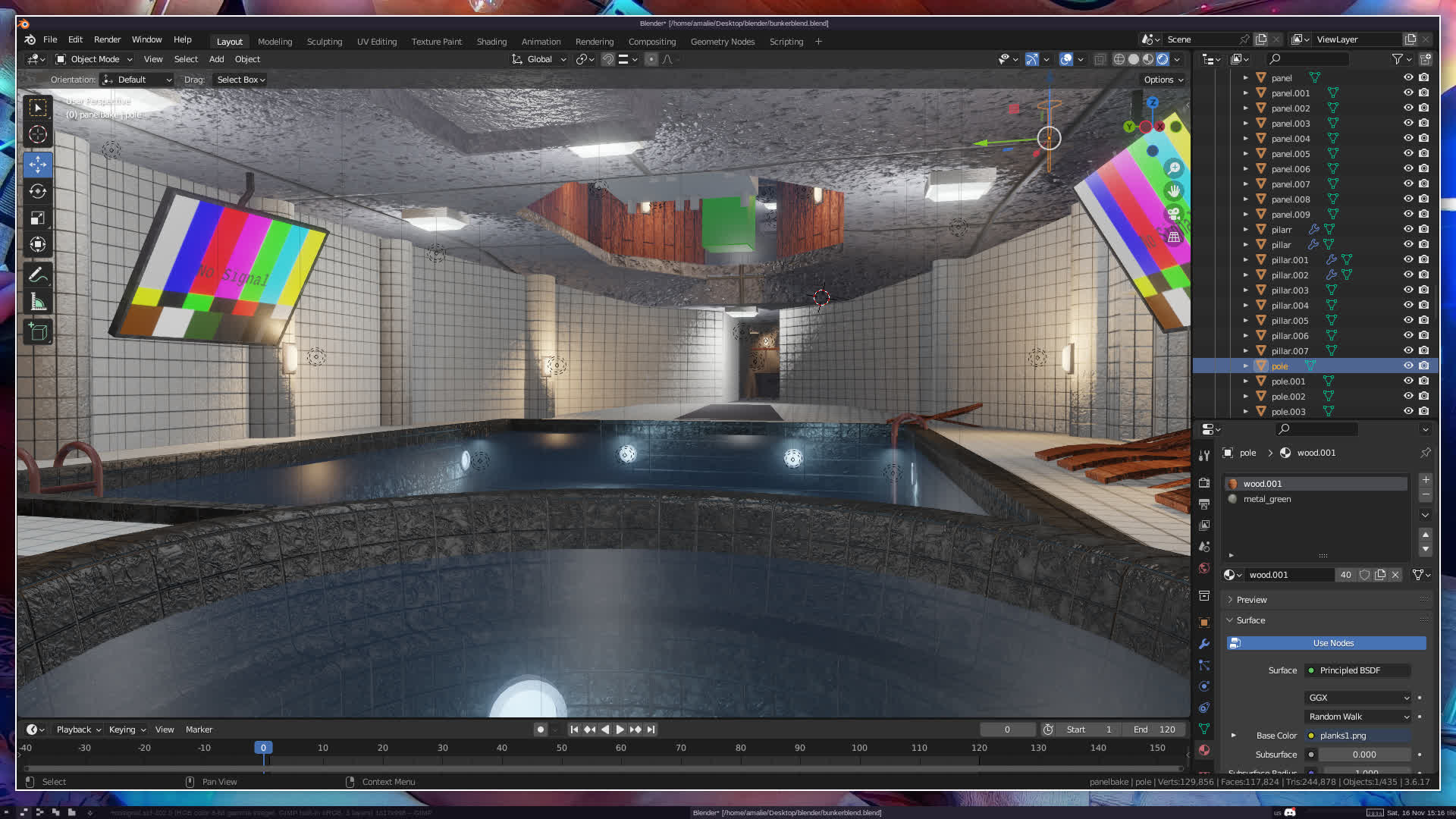Select the metal_green material slot

coord(1267,499)
